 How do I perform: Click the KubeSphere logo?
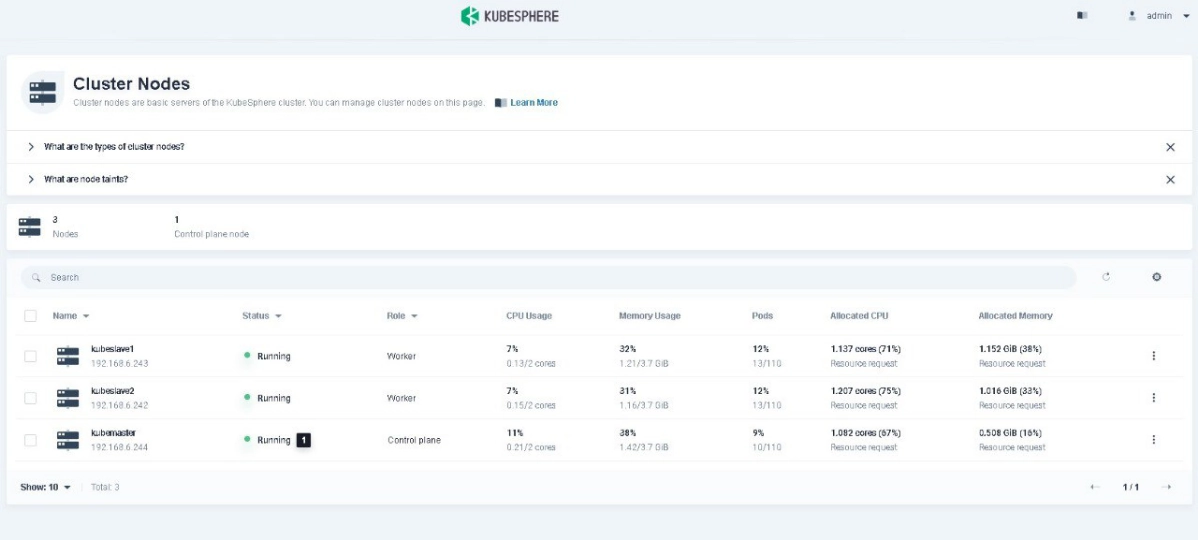(x=510, y=16)
